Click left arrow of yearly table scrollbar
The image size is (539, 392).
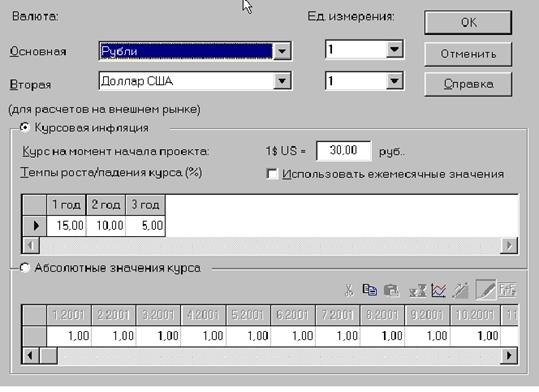click(31, 246)
